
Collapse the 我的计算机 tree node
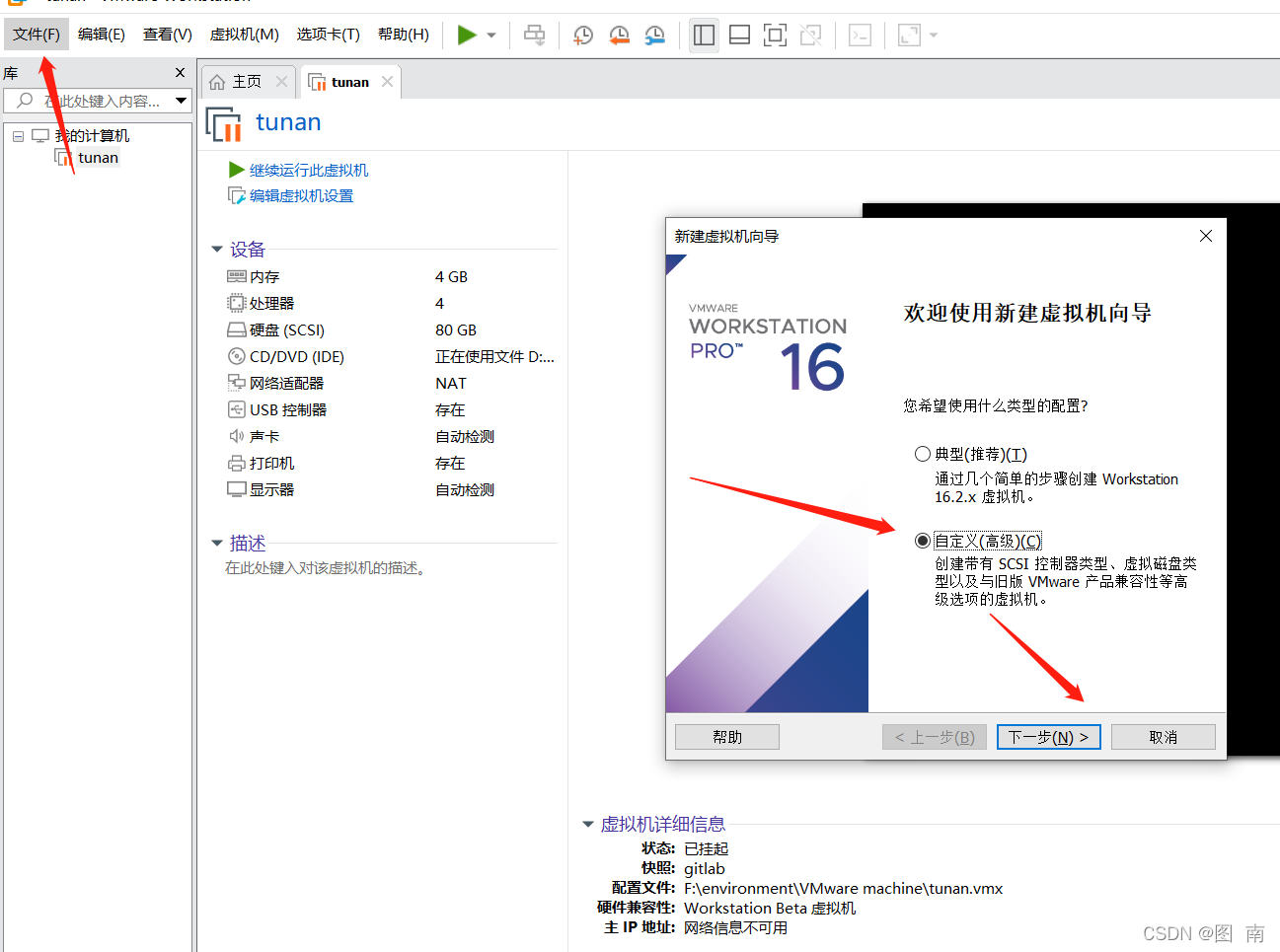coord(18,136)
